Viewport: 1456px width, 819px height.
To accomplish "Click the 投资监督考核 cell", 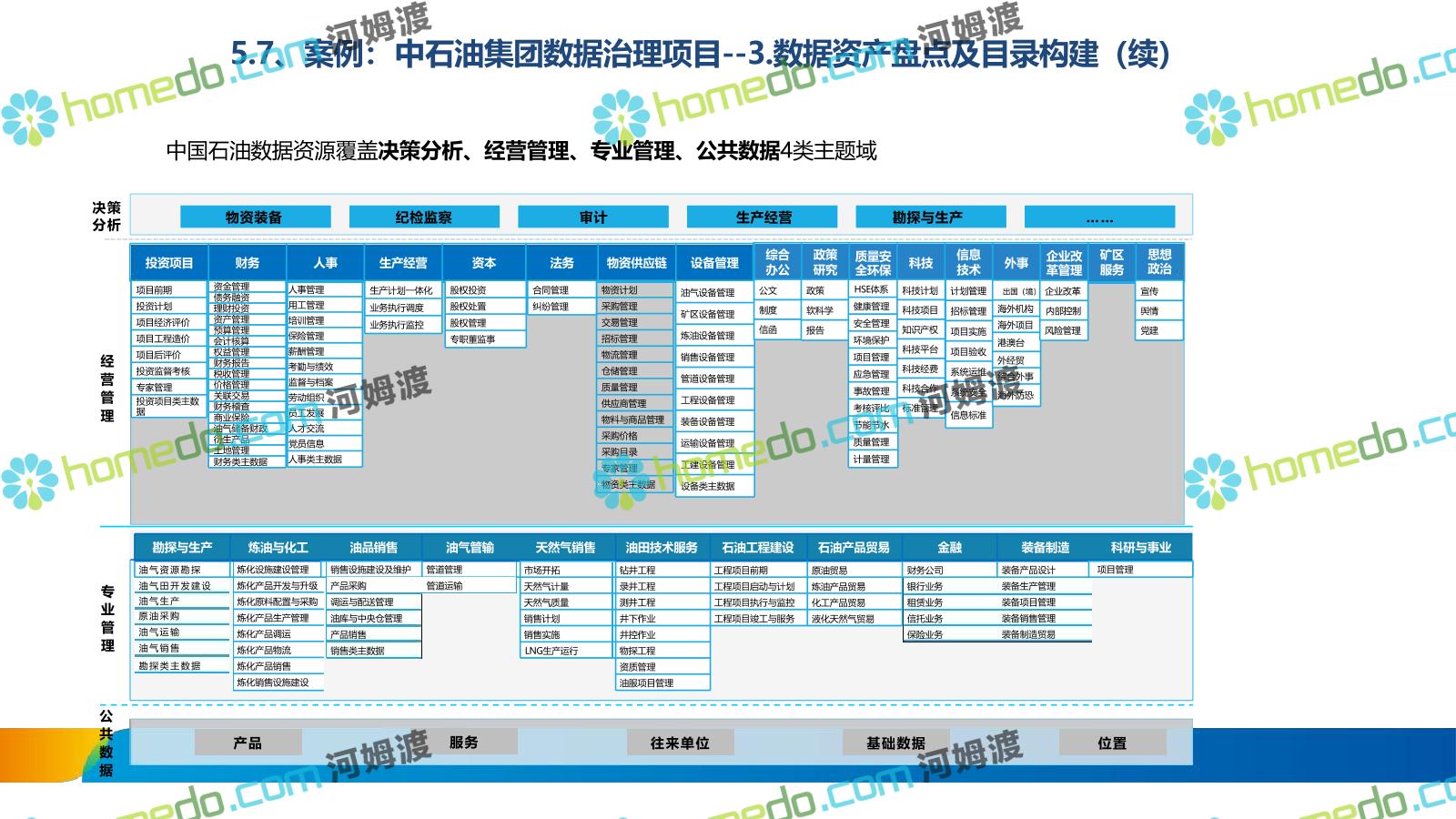I will pos(169,371).
